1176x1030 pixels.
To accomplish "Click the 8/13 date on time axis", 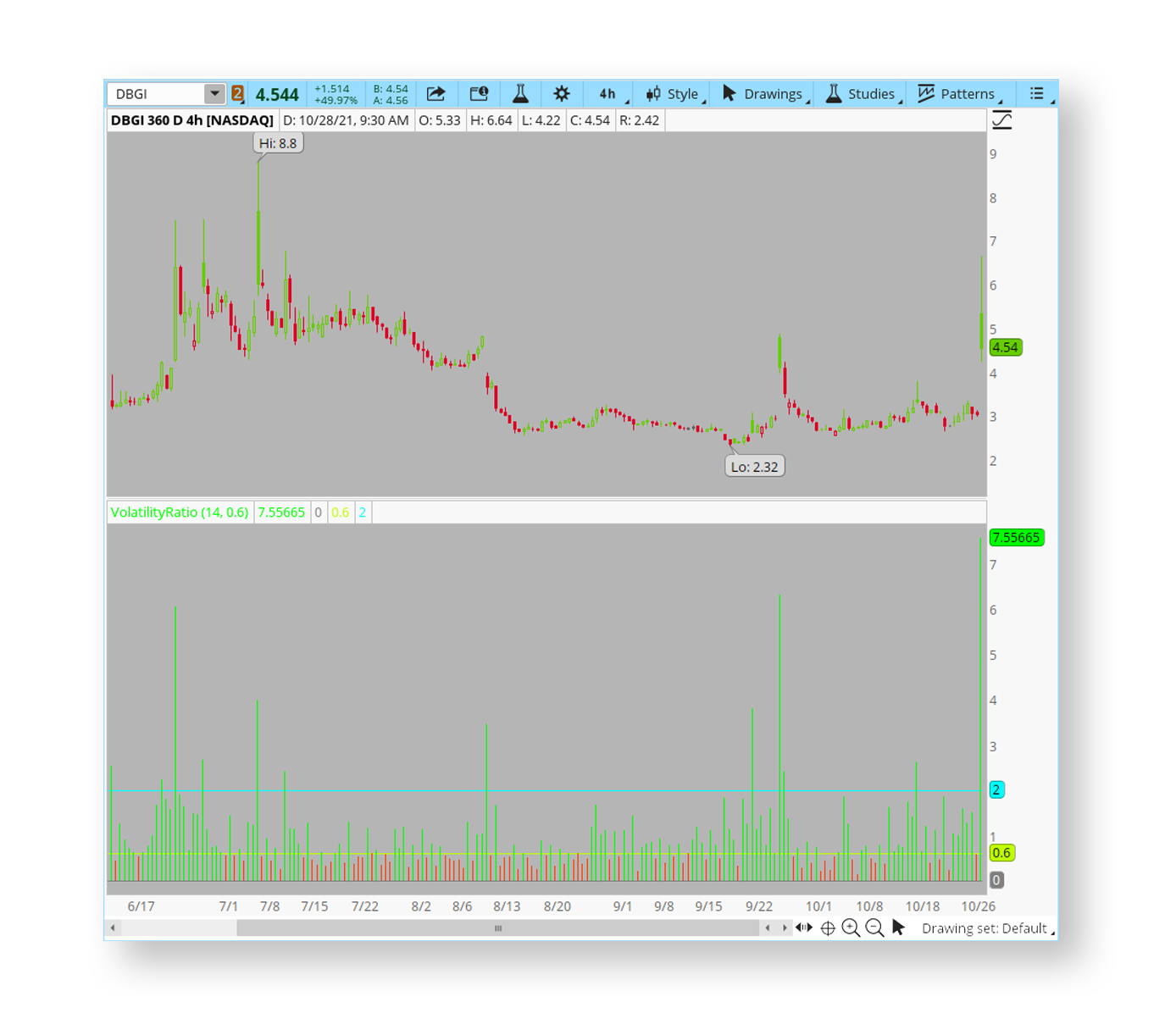I will tap(507, 906).
